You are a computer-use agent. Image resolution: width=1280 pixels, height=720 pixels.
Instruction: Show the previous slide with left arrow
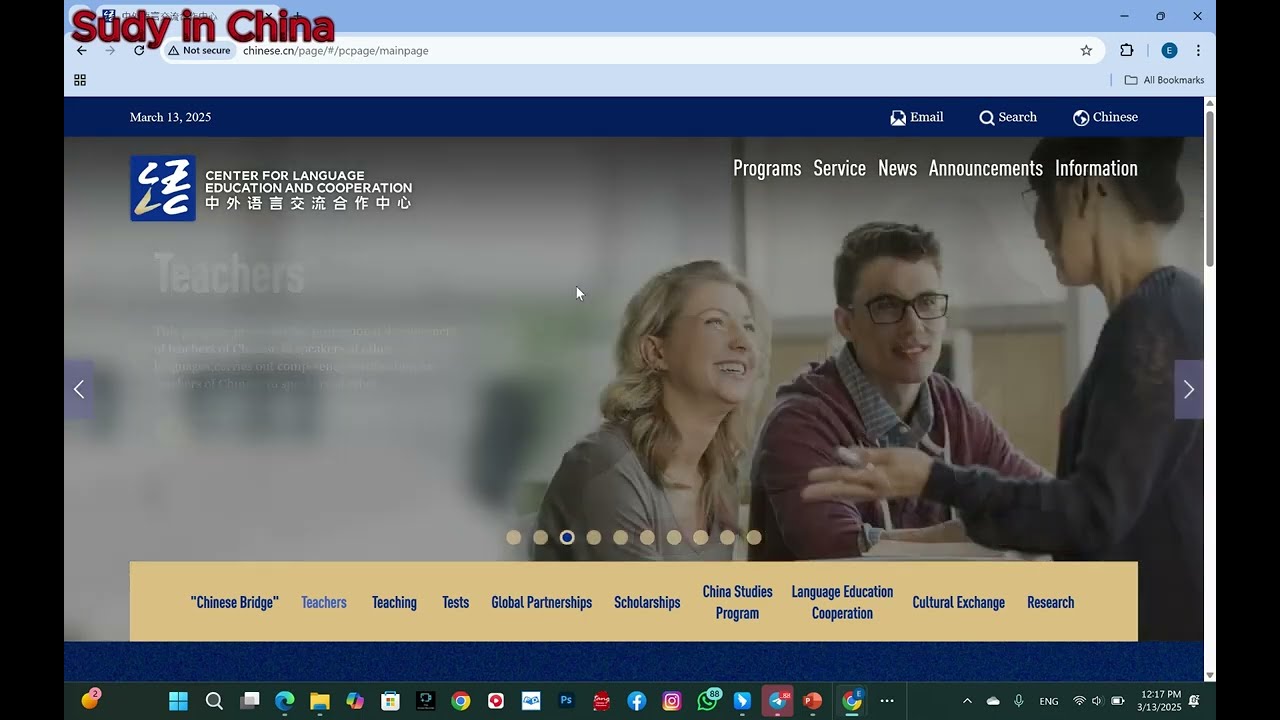79,389
